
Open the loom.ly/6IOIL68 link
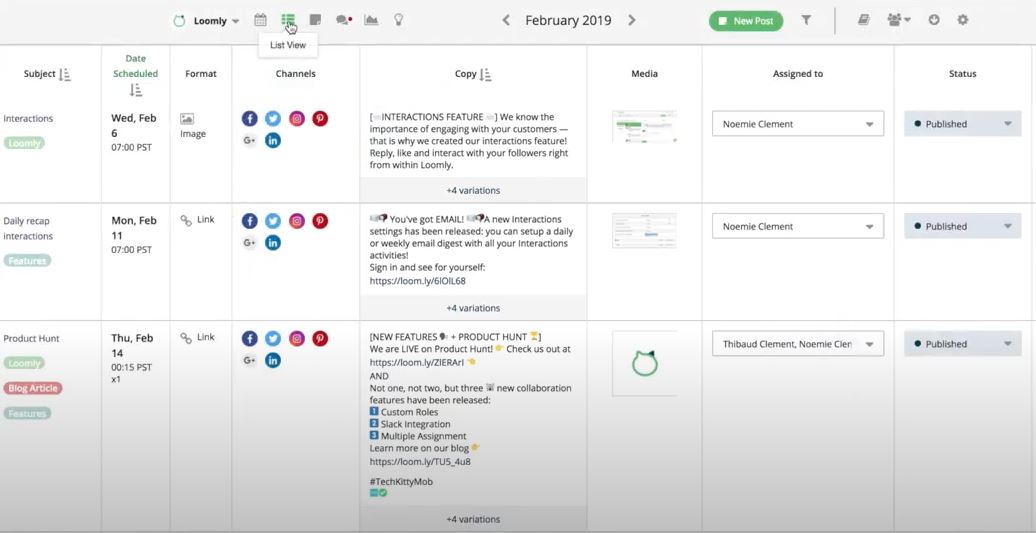417,281
